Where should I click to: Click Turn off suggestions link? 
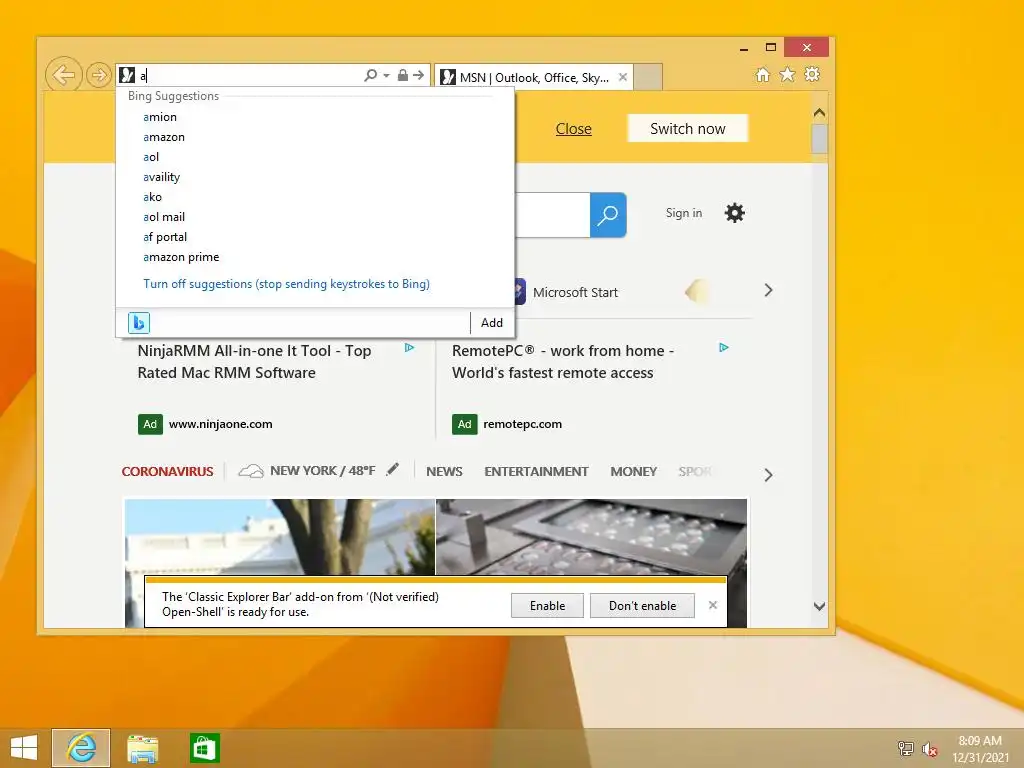[286, 284]
